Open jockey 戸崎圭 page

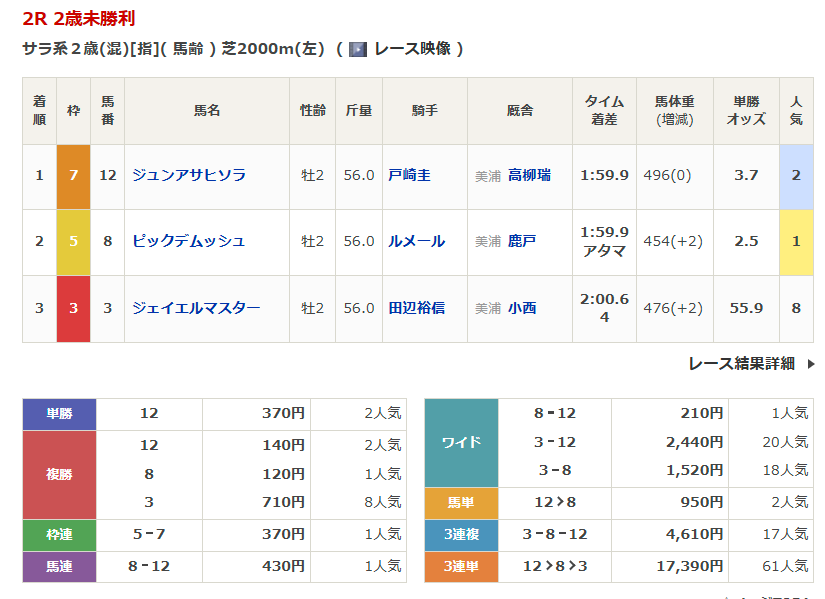409,175
